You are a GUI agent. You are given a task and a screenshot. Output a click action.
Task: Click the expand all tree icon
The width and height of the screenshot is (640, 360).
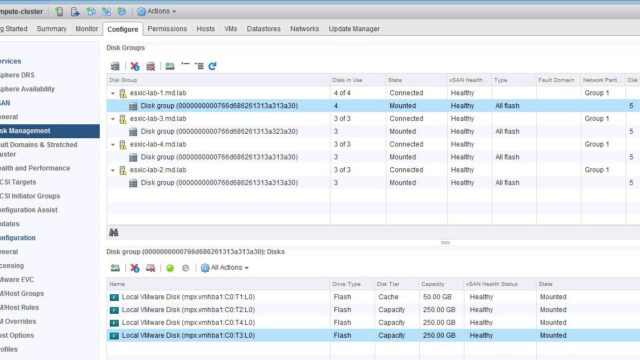coord(199,66)
